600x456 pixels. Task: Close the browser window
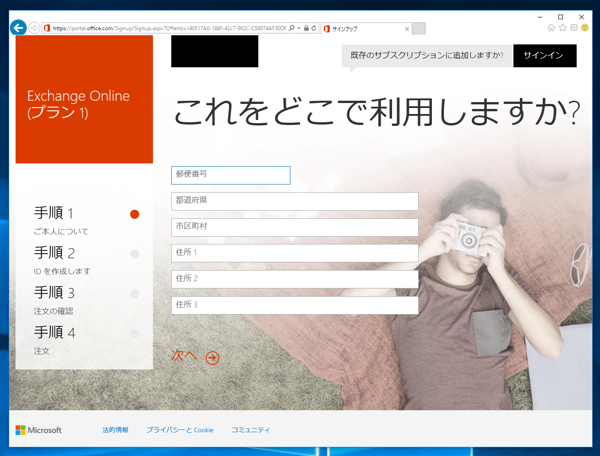582,17
